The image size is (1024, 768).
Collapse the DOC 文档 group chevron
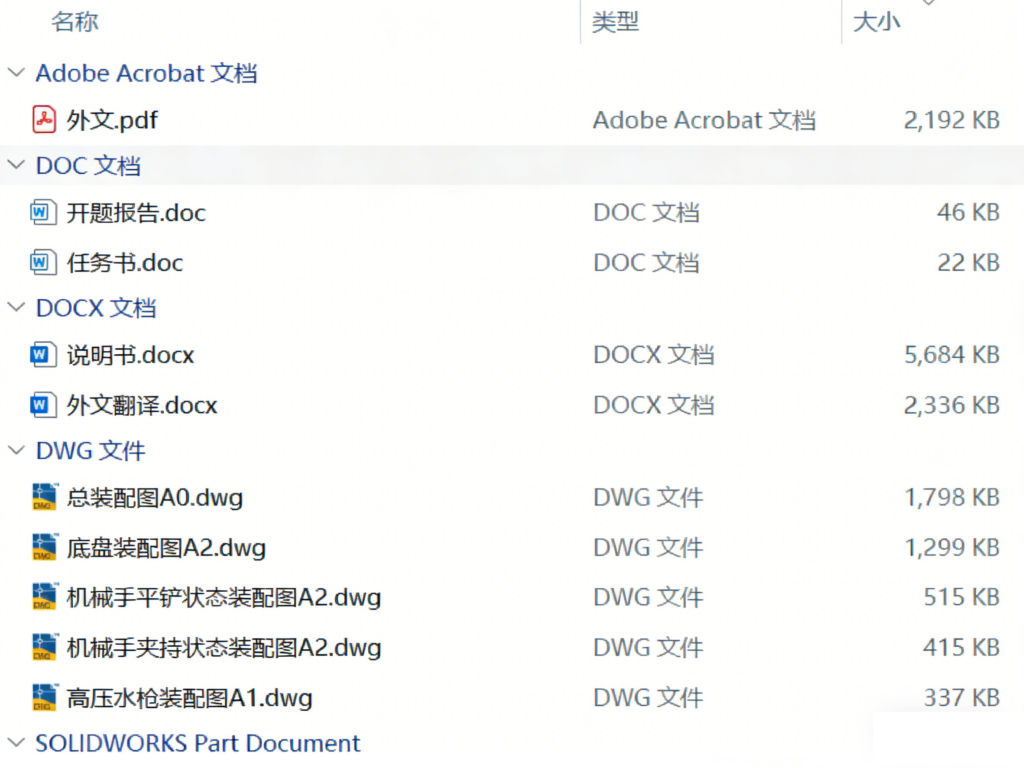15,164
